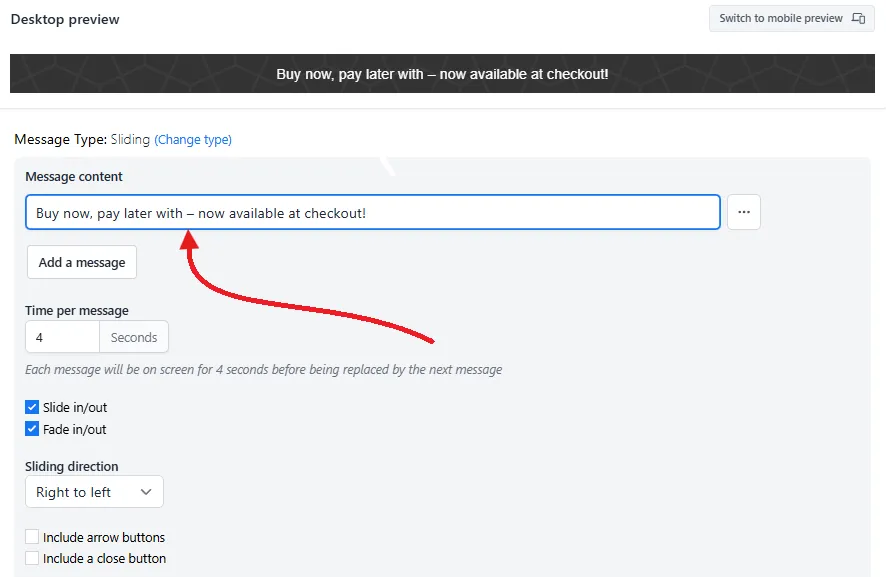Click the Desktop preview heading
This screenshot has width=886, height=577.
[65, 19]
